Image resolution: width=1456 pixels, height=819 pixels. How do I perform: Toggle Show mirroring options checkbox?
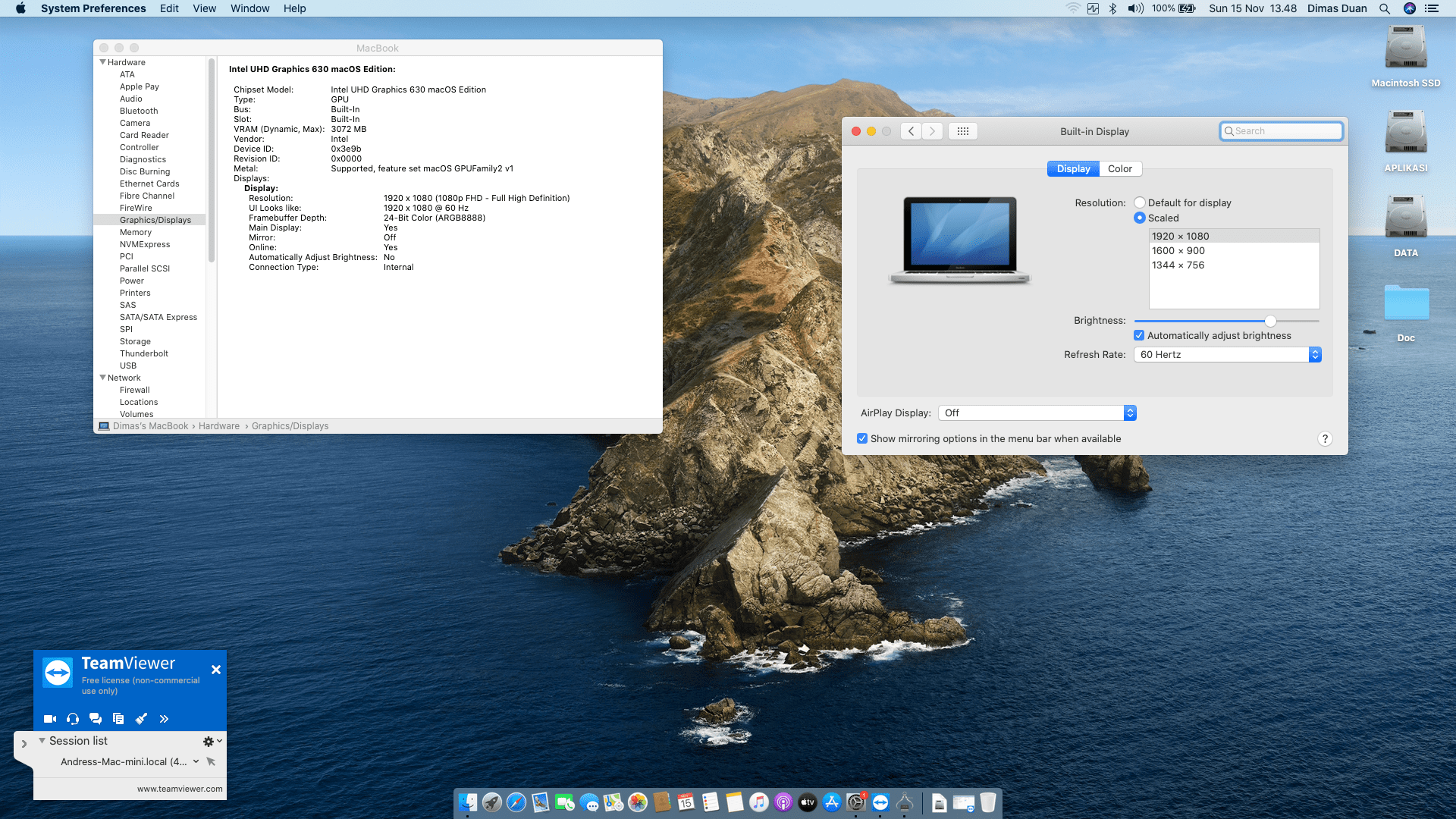point(862,439)
